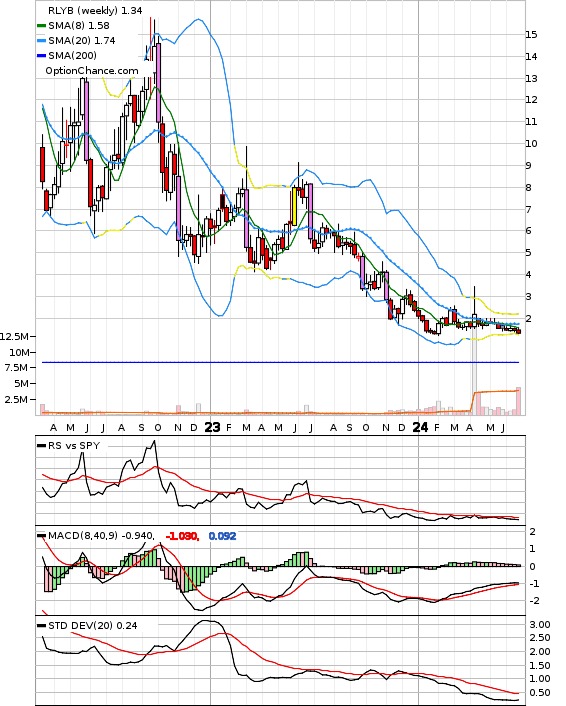The image size is (566, 706).
Task: Click the black RS vs SPY legend marker
Action: 41,446
